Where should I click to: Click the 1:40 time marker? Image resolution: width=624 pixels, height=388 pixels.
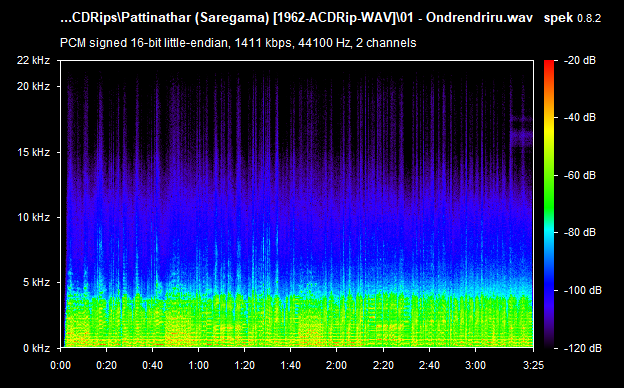[x=291, y=365]
